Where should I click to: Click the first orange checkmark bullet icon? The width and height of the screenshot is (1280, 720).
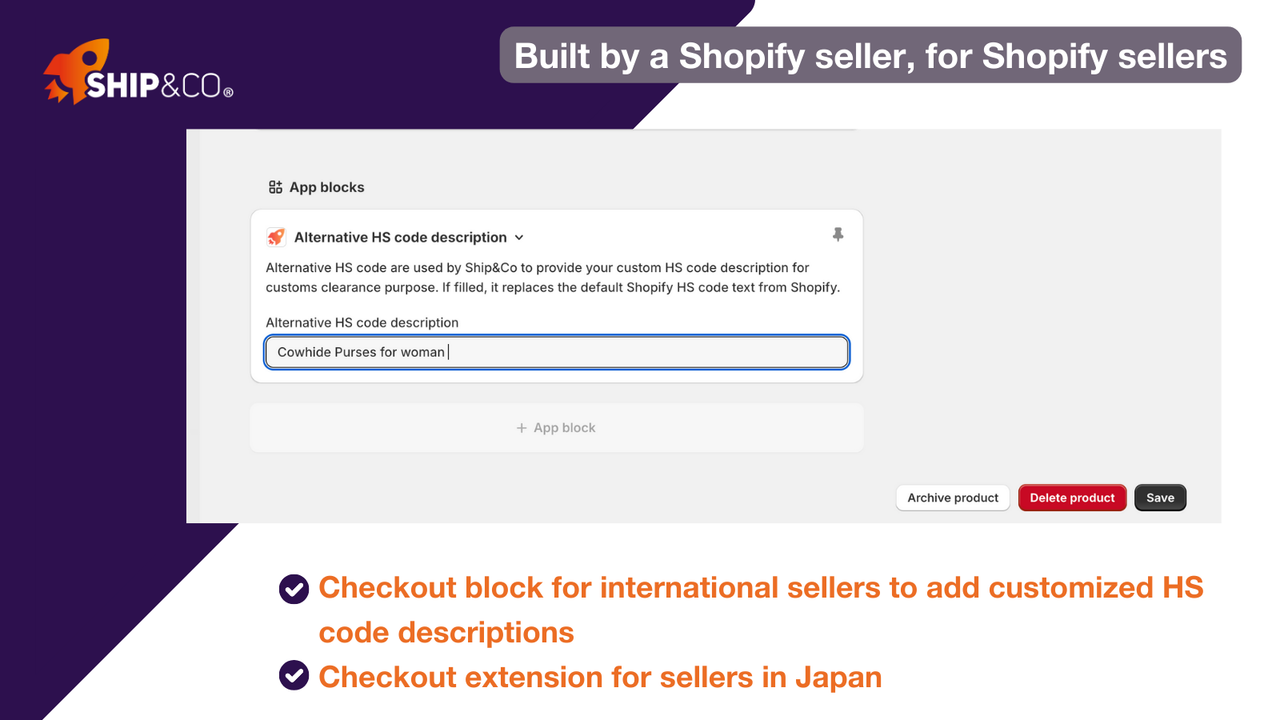293,589
